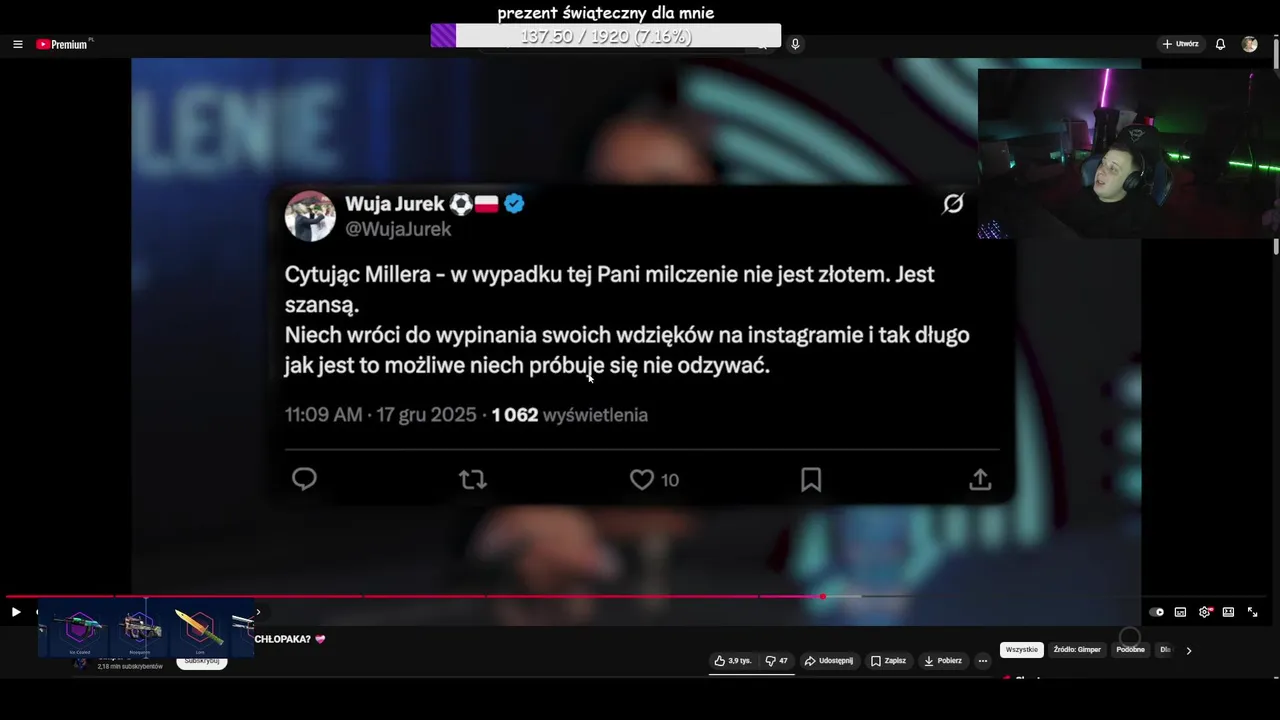
Task: Open the notifications bell
Action: tap(1220, 44)
